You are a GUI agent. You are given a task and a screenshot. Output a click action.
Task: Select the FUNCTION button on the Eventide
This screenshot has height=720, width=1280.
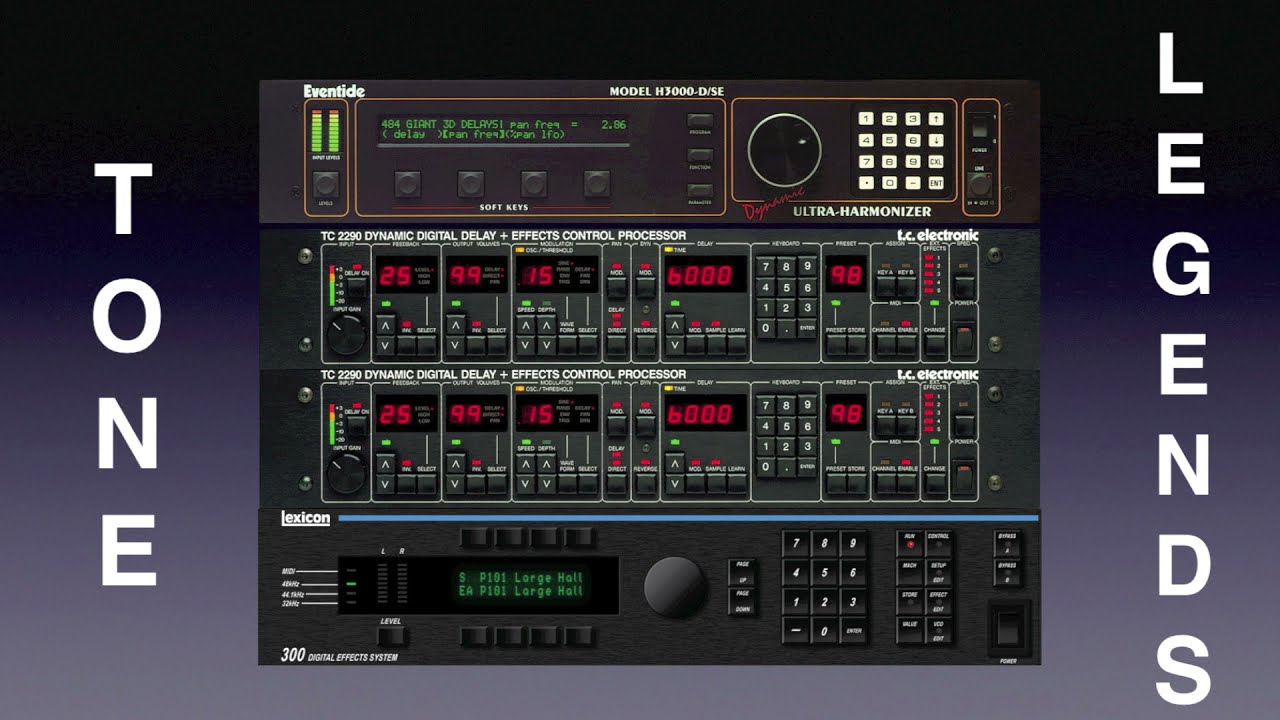[x=700, y=155]
